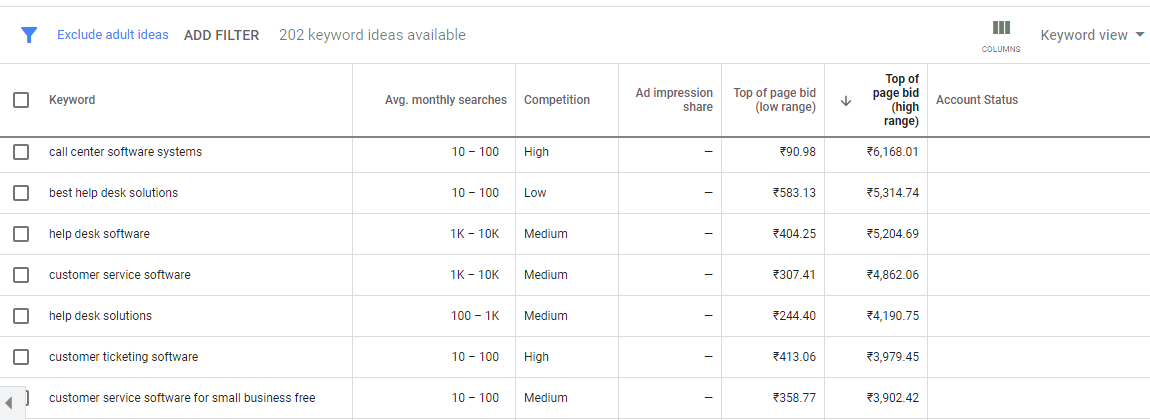
Task: Select the 'customer service software' keyword text
Action: point(120,275)
